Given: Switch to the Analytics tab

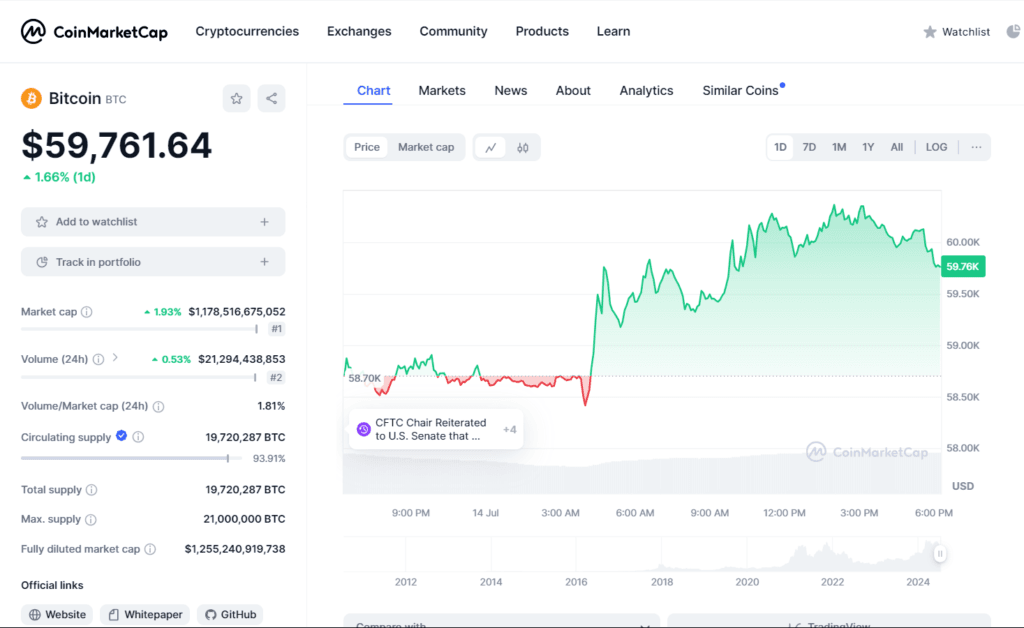Looking at the screenshot, I should click(x=647, y=91).
